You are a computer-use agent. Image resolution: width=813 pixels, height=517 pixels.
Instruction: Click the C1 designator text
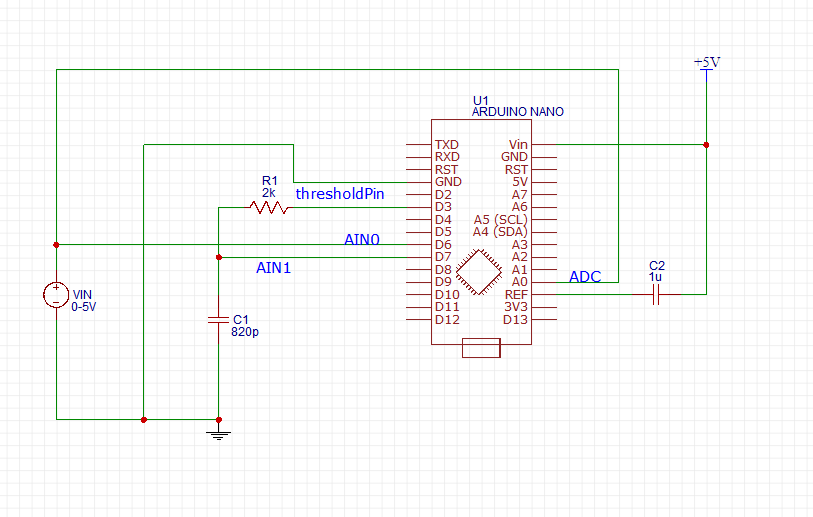pyautogui.click(x=241, y=319)
